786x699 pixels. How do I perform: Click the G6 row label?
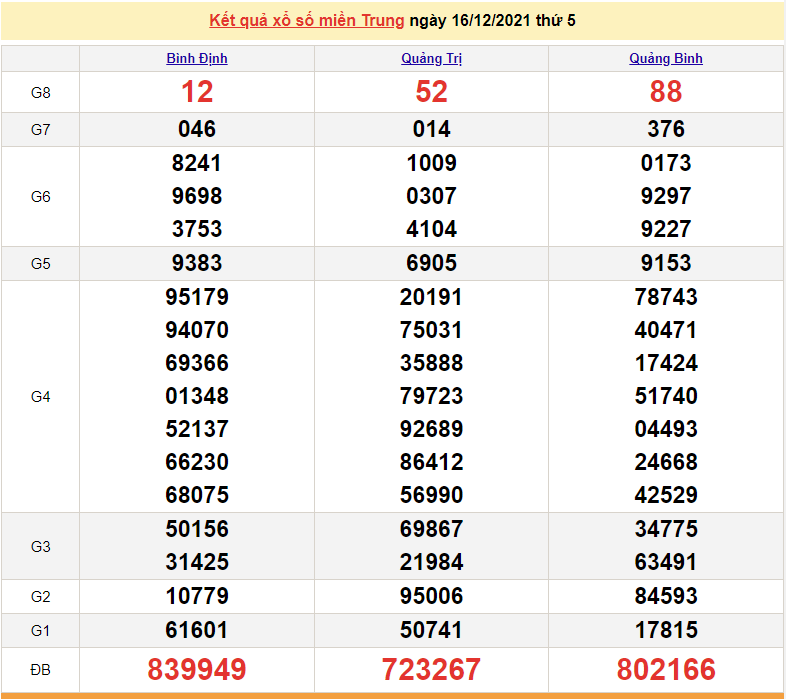coord(40,197)
